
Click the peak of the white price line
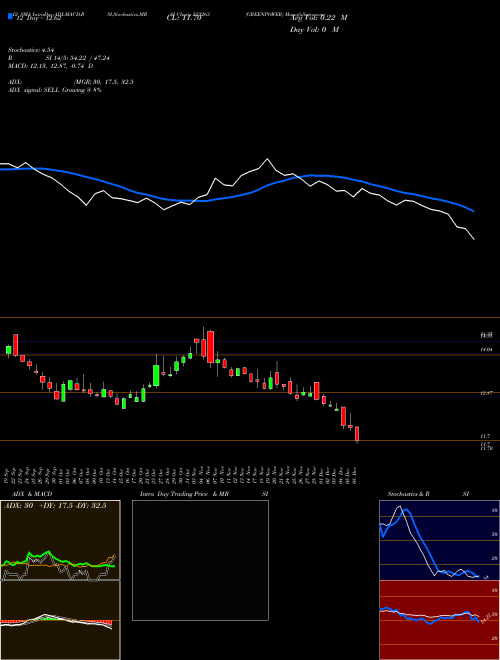(267, 159)
